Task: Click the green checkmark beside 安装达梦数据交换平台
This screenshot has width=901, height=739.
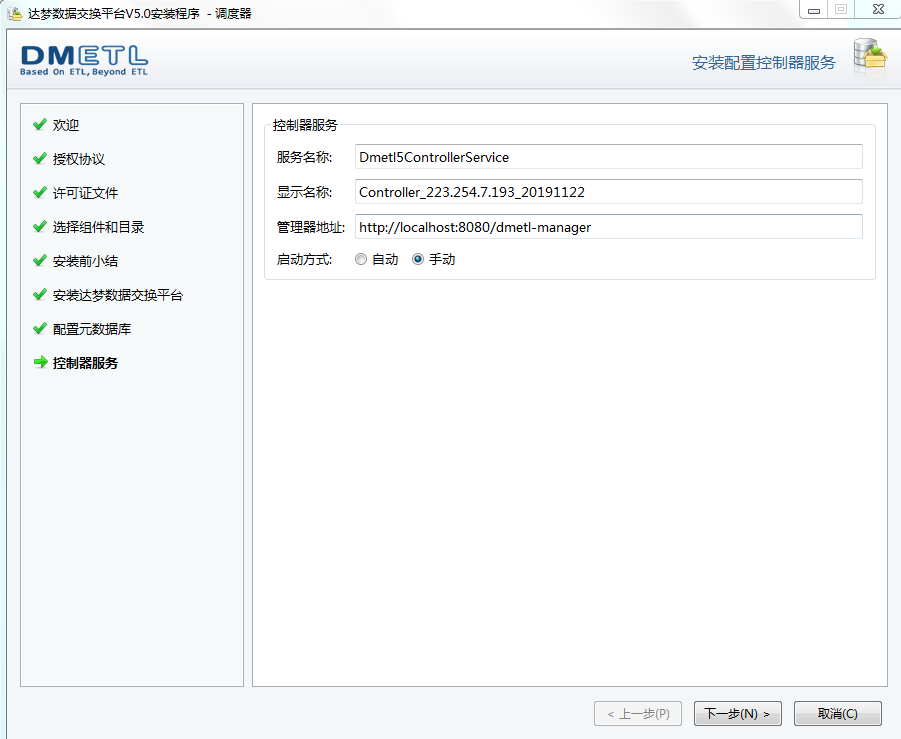Action: click(x=40, y=294)
